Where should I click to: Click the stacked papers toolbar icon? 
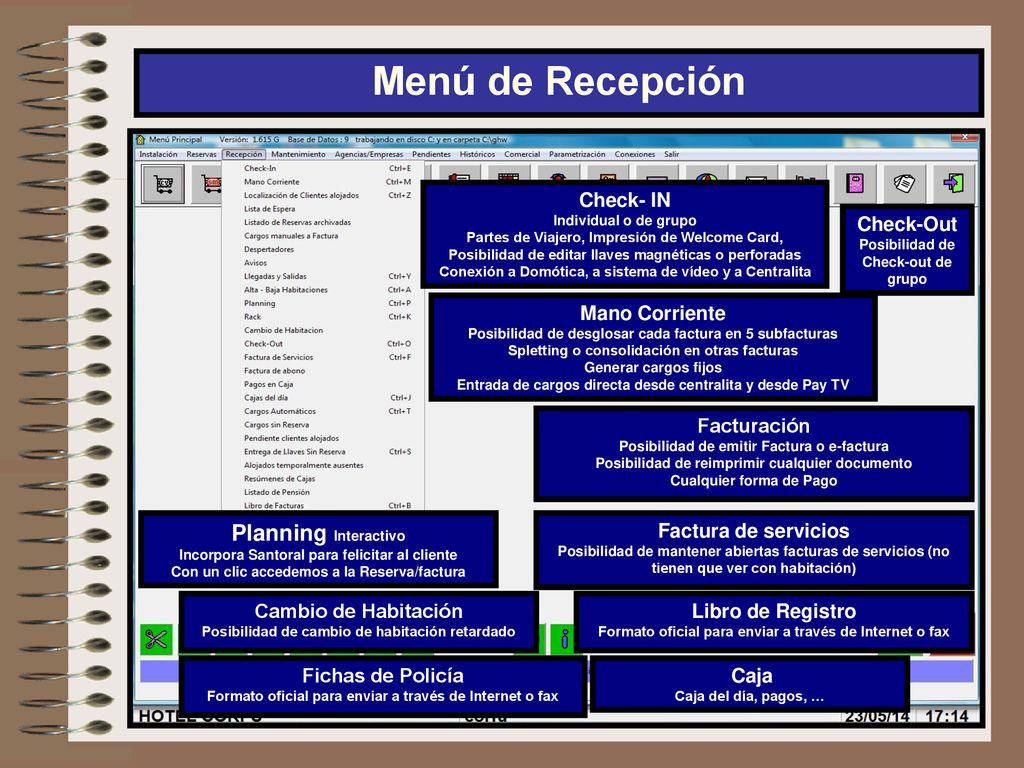[904, 183]
